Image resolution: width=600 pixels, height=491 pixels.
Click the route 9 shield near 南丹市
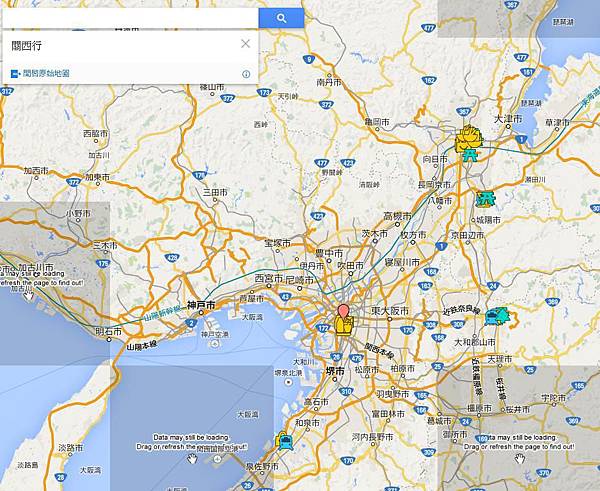click(309, 59)
